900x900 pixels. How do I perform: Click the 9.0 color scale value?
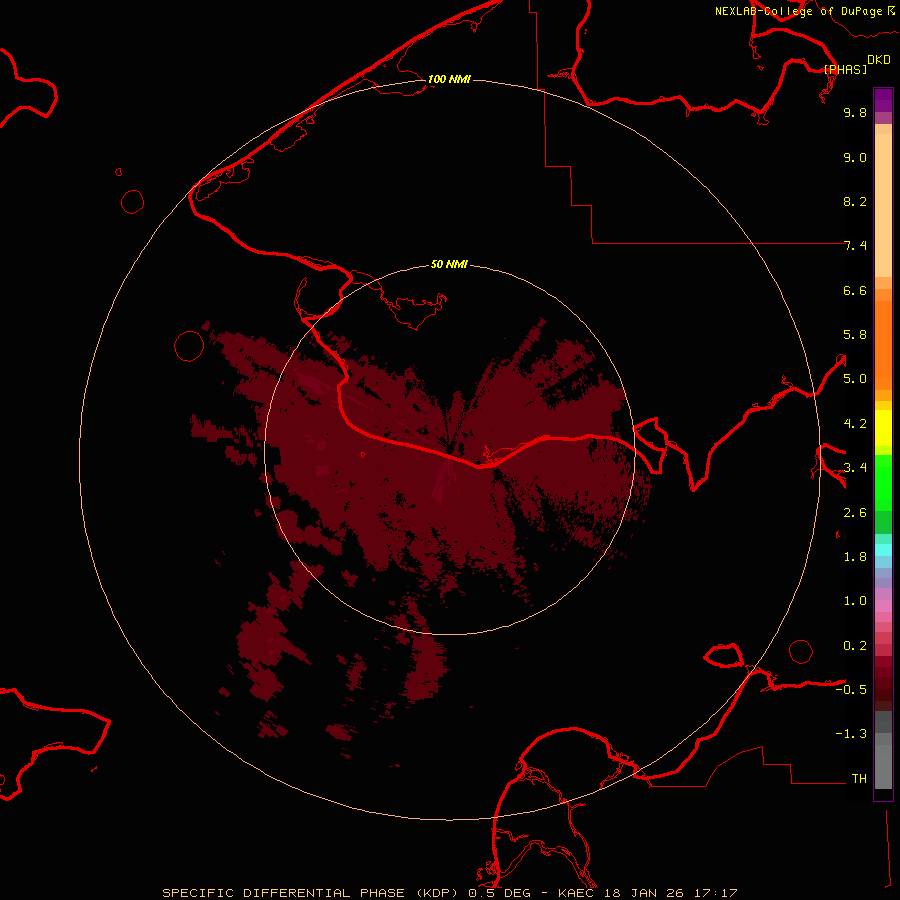[x=855, y=157]
